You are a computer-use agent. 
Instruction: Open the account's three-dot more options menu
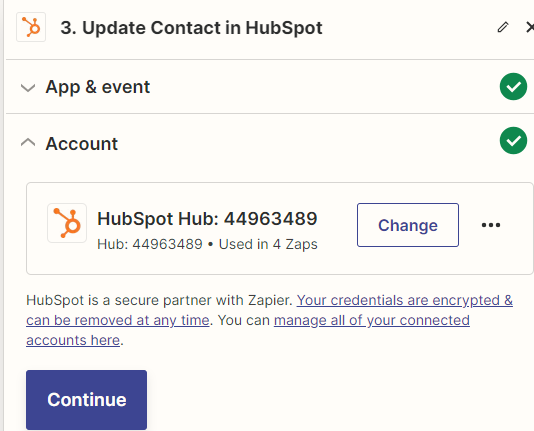(x=491, y=225)
